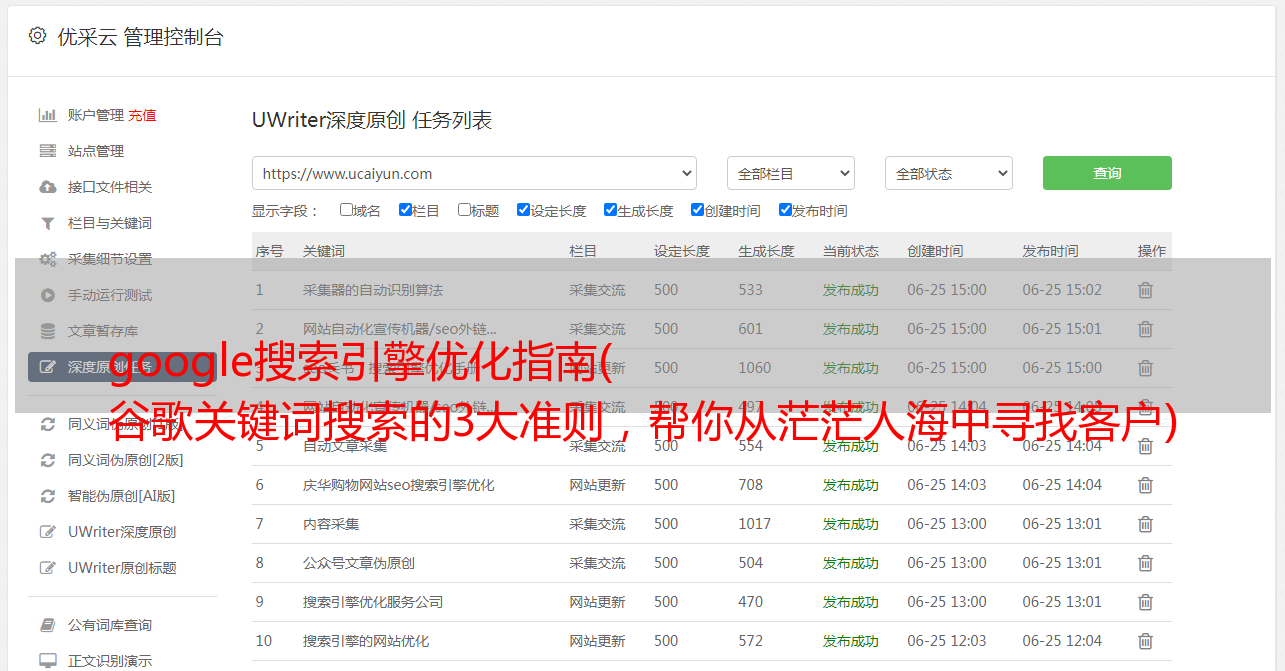
Task: Uncheck the 设定长度 display field checkbox
Action: pyautogui.click(x=523, y=210)
